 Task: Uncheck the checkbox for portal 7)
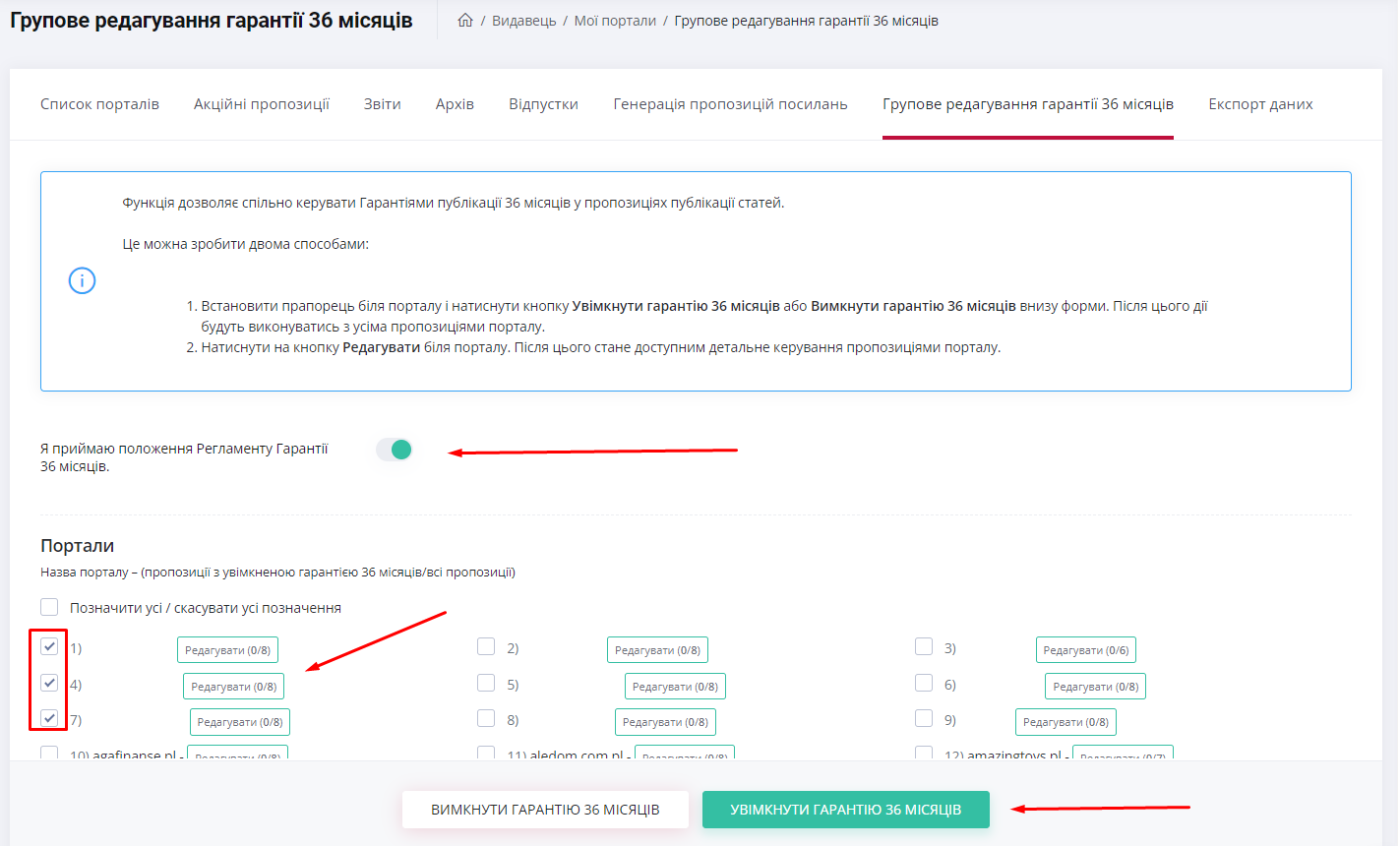[x=49, y=718]
